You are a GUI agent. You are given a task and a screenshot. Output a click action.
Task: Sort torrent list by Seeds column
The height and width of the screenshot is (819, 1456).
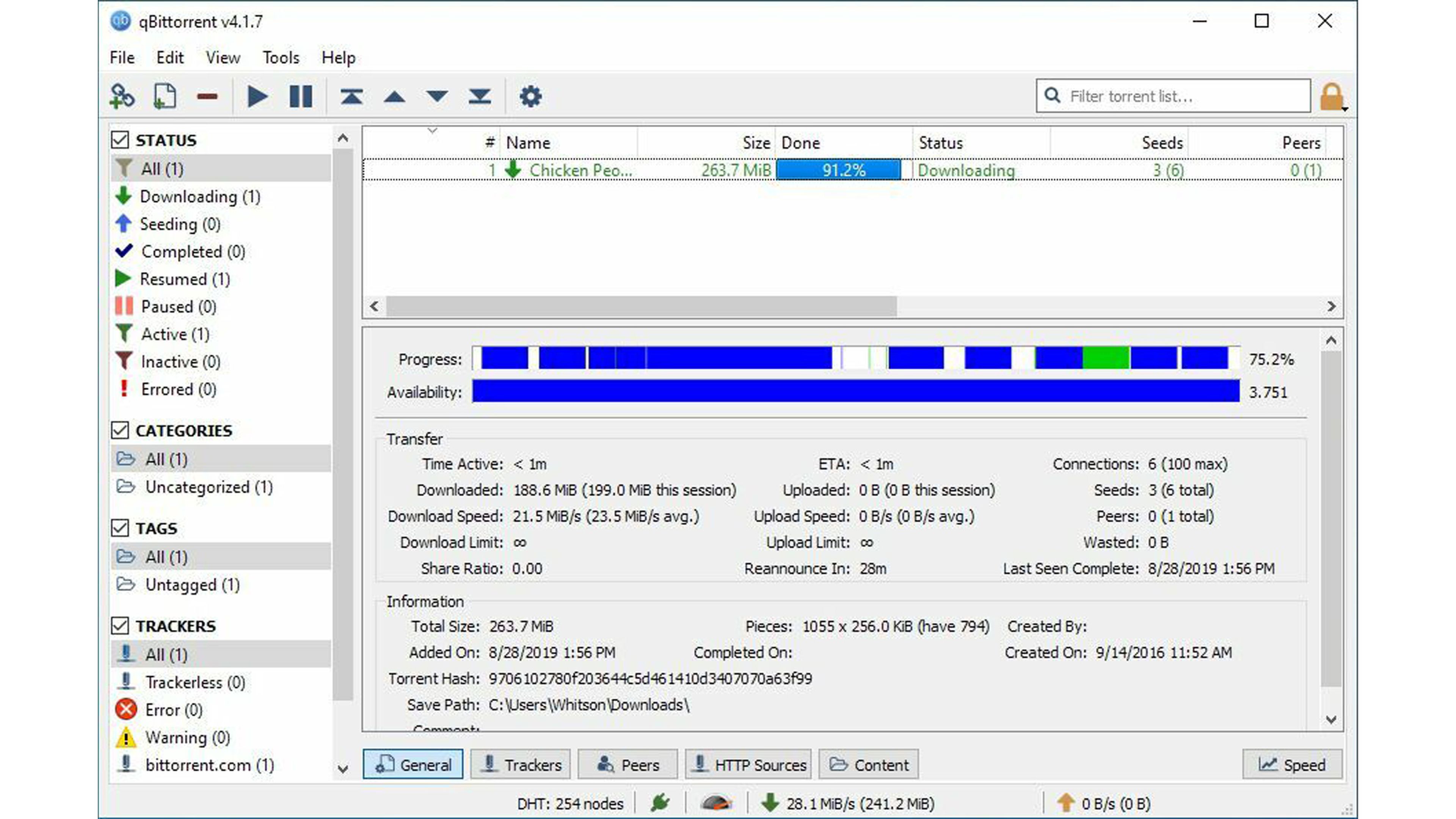[x=1119, y=143]
